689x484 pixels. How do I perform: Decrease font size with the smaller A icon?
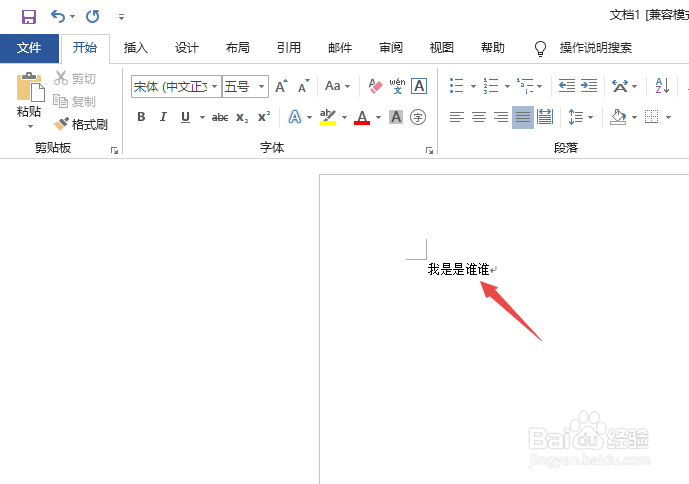[304, 86]
